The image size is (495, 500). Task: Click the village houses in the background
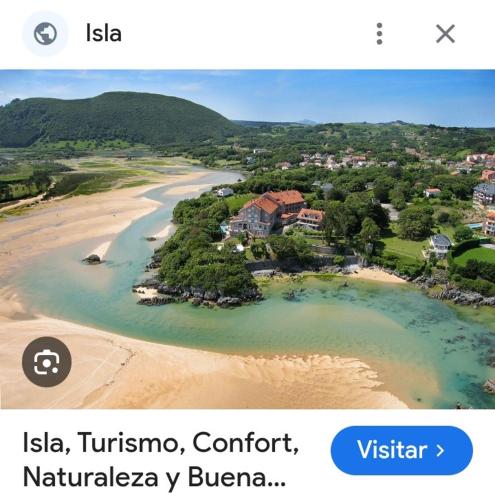(347, 160)
